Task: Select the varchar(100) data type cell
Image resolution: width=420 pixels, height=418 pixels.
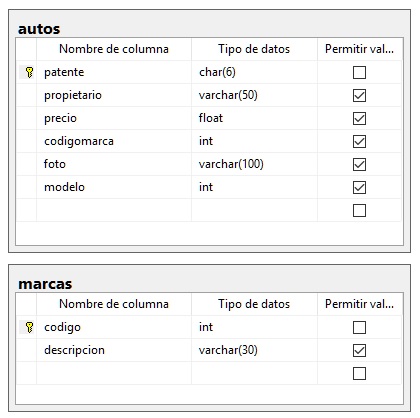Action: (x=254, y=164)
